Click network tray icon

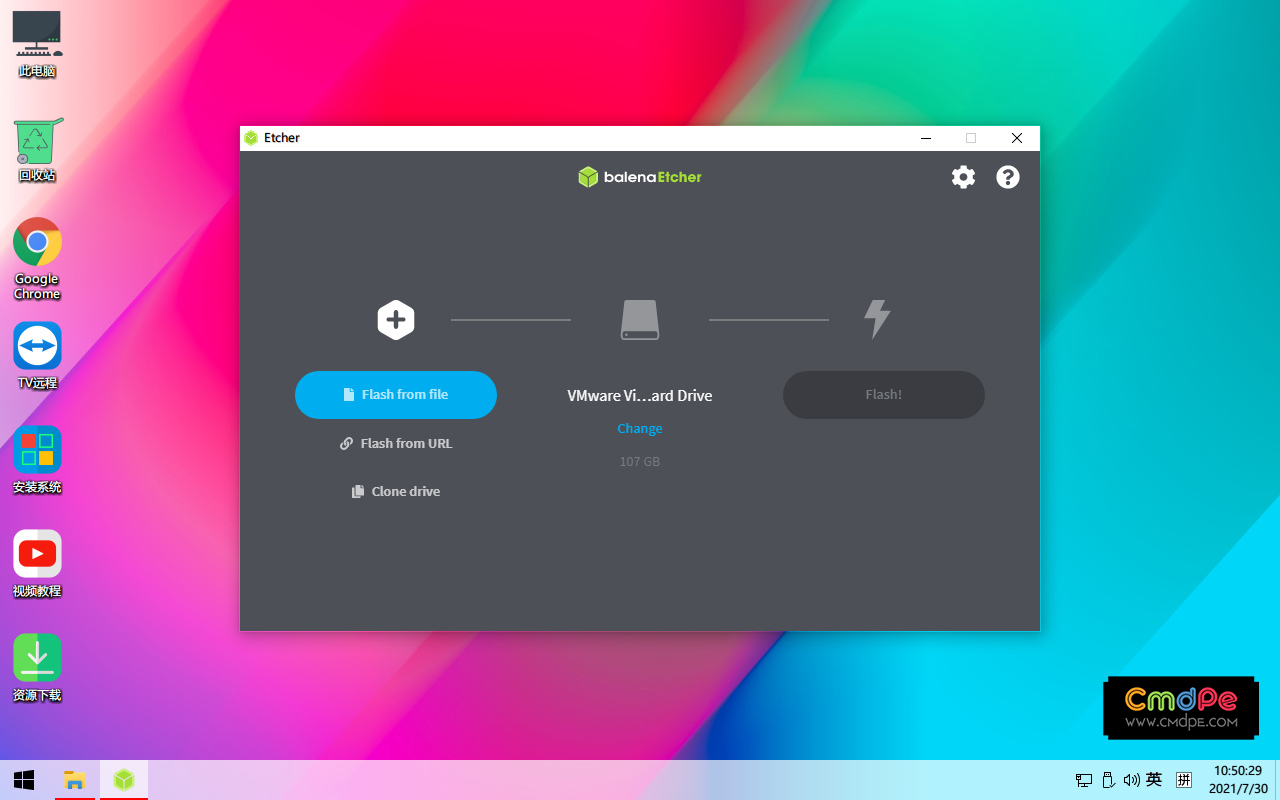[1084, 780]
